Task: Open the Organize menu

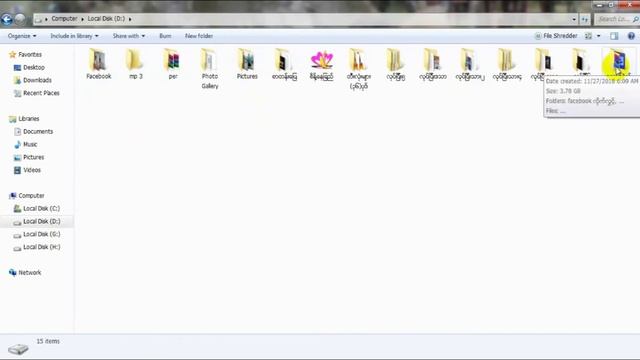Action: 22,36
